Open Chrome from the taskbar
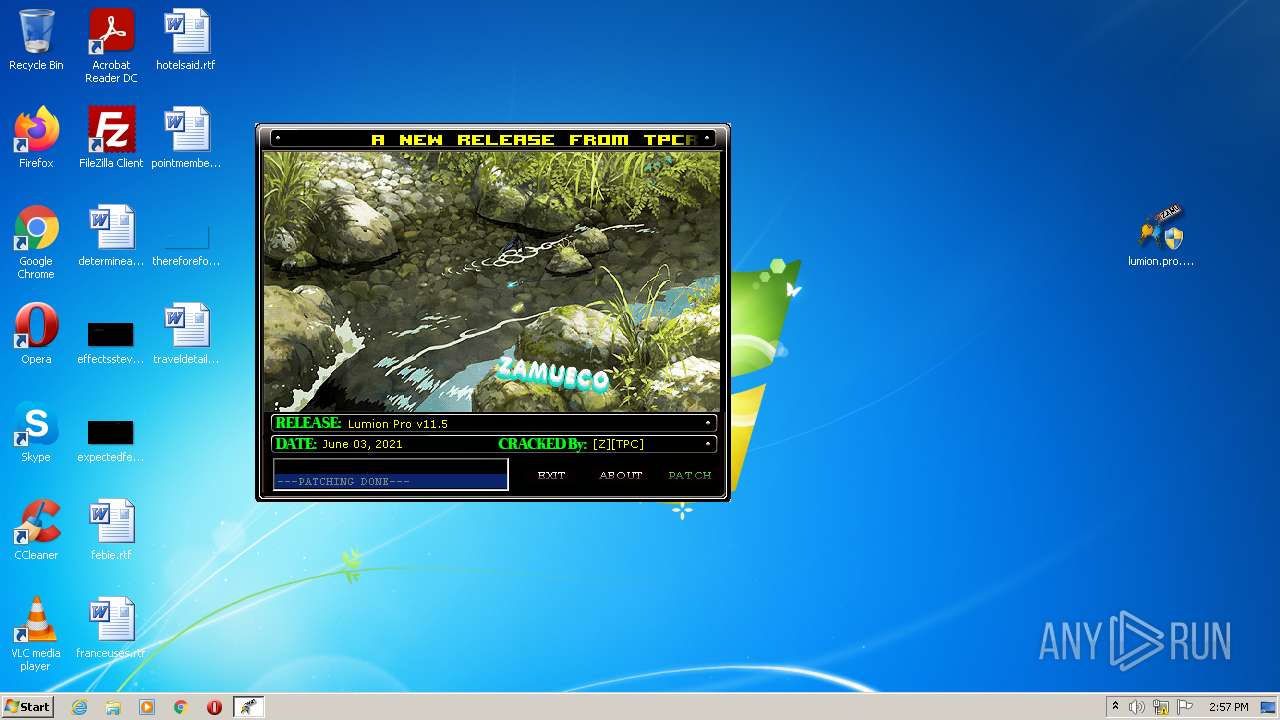Image resolution: width=1280 pixels, height=720 pixels. point(181,707)
